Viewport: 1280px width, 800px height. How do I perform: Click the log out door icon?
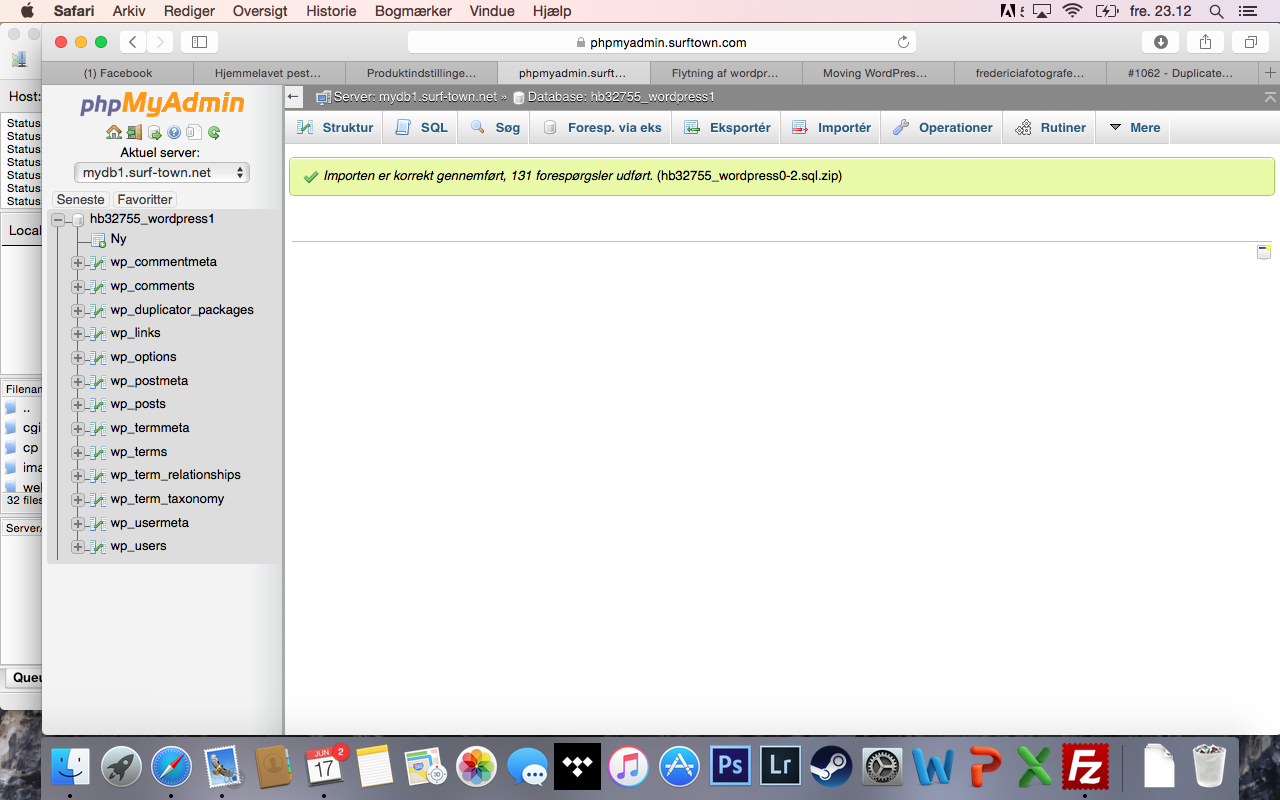(134, 132)
